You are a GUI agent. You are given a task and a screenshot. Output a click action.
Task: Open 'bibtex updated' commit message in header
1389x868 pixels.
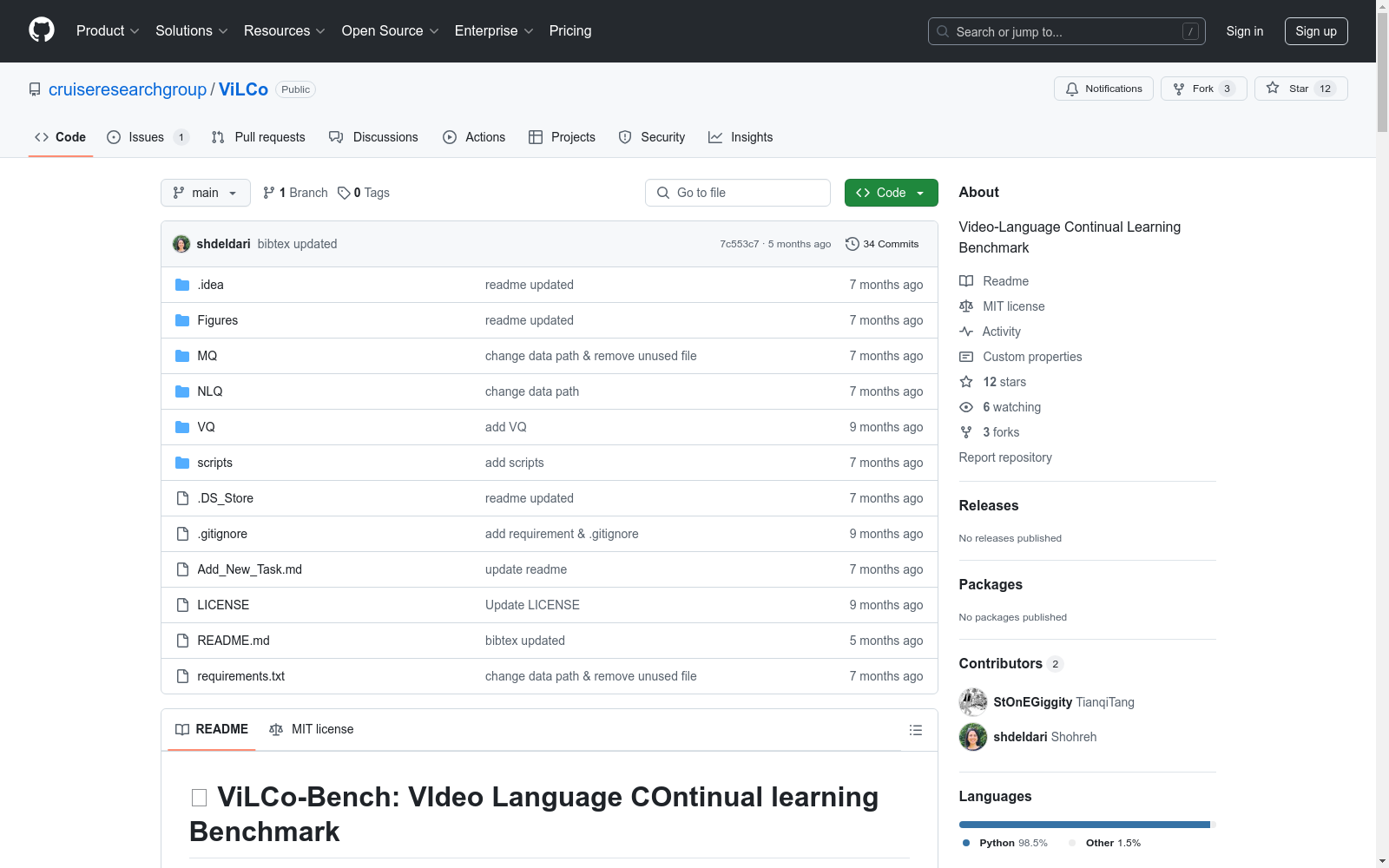(x=298, y=244)
